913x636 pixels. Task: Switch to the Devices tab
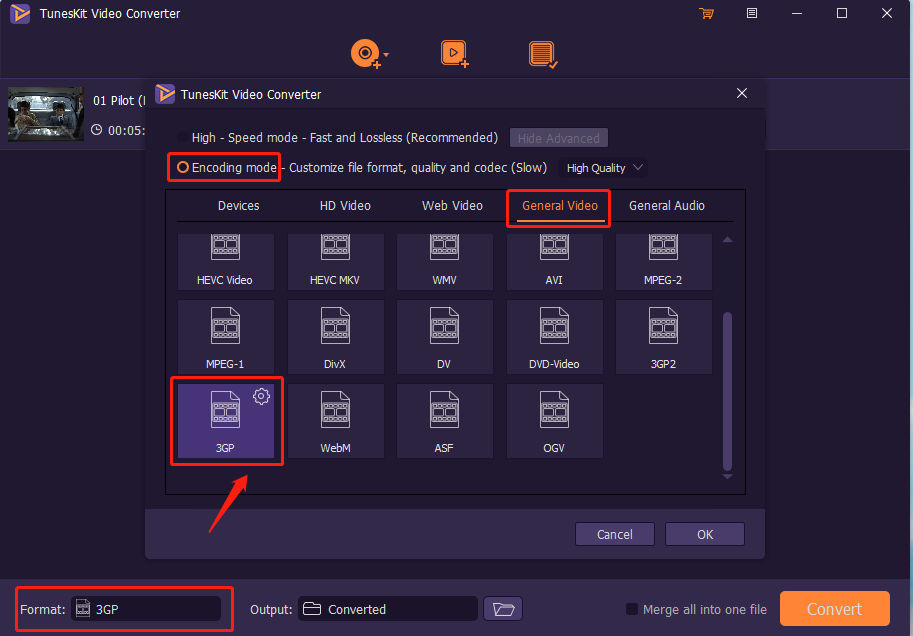238,206
